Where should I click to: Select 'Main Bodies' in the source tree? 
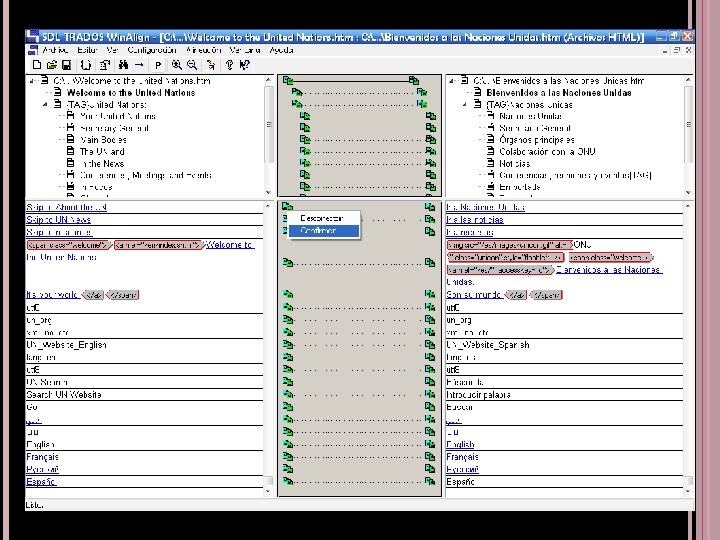pyautogui.click(x=103, y=140)
